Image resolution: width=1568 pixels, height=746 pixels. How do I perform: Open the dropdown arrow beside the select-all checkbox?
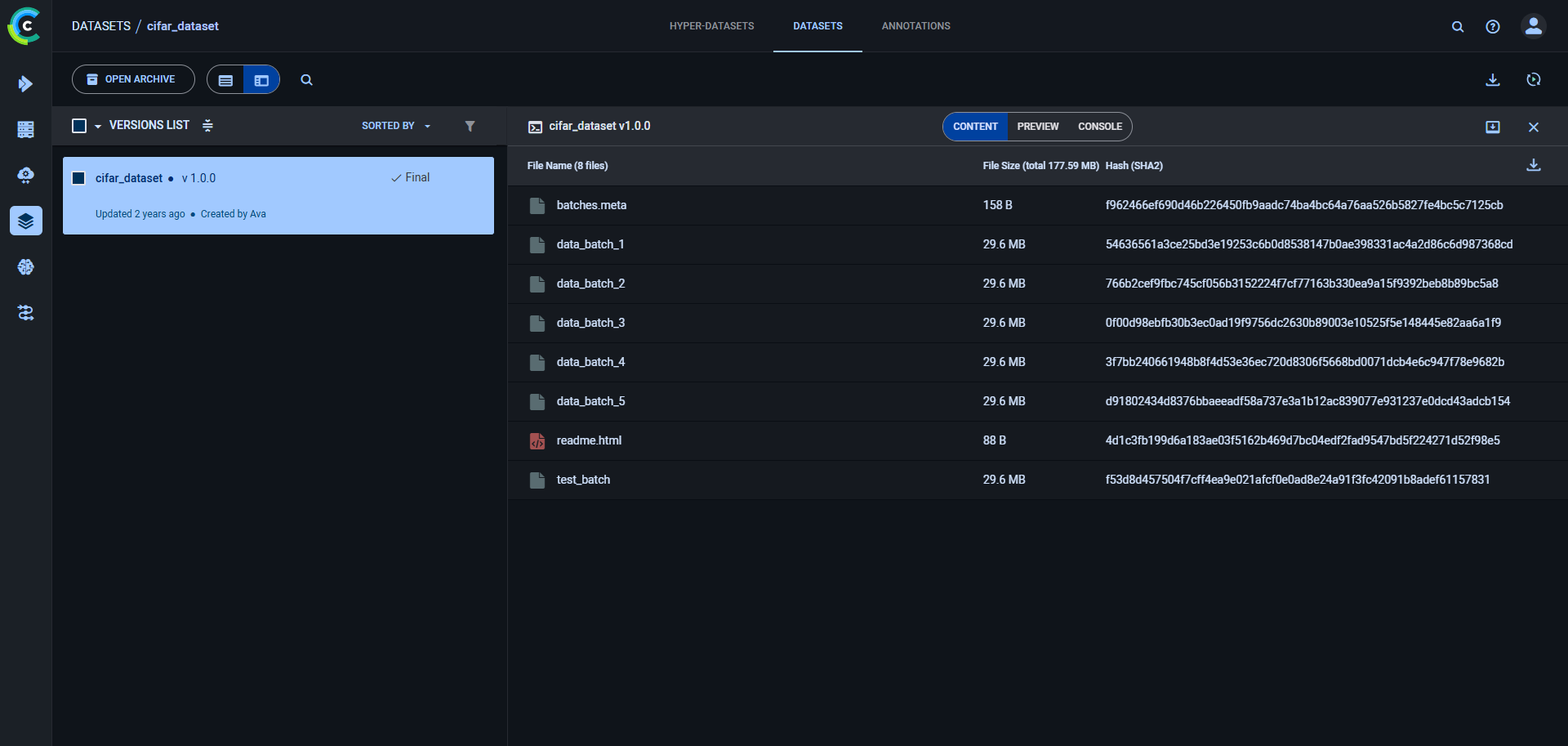click(x=98, y=127)
